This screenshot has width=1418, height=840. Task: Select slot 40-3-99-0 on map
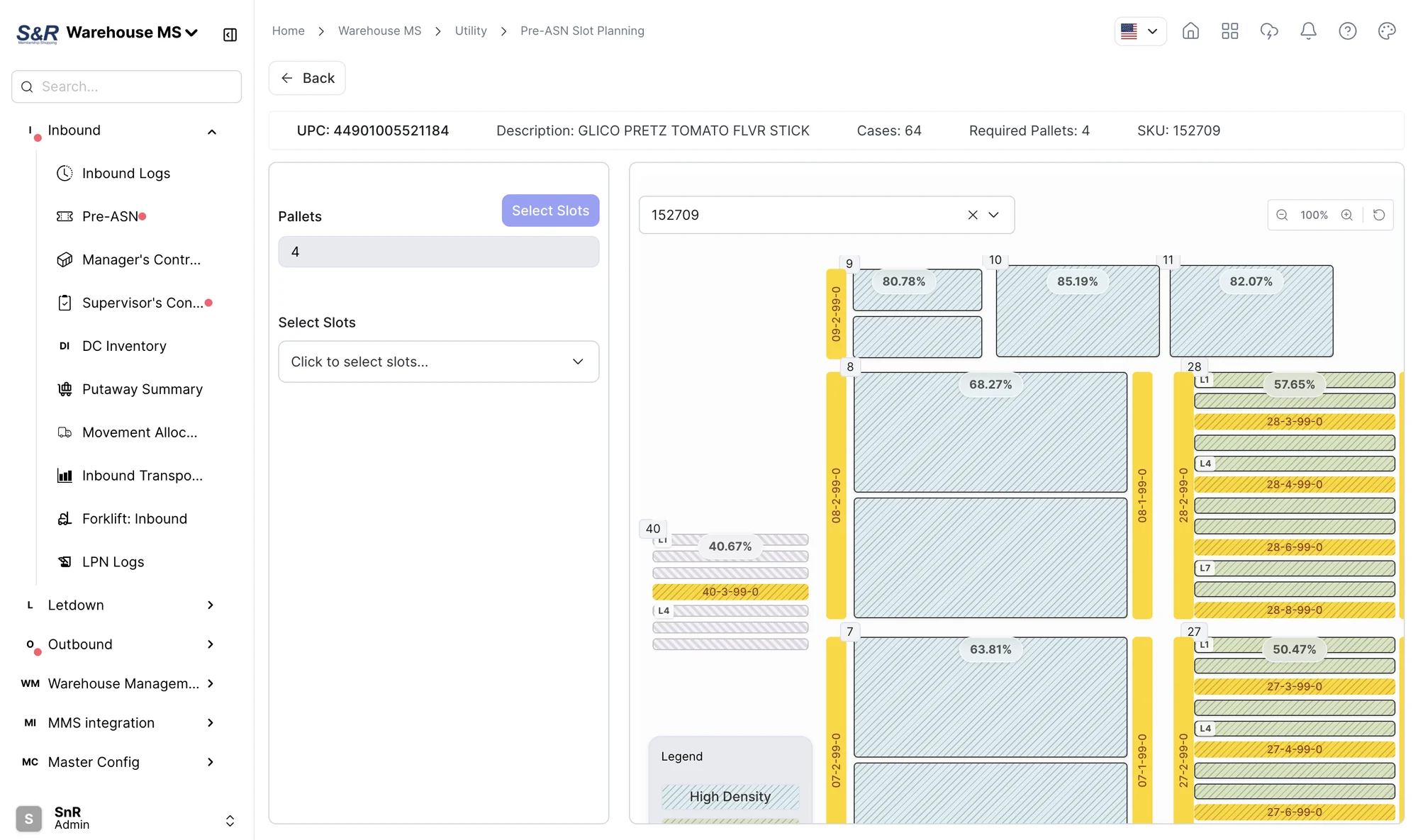730,592
